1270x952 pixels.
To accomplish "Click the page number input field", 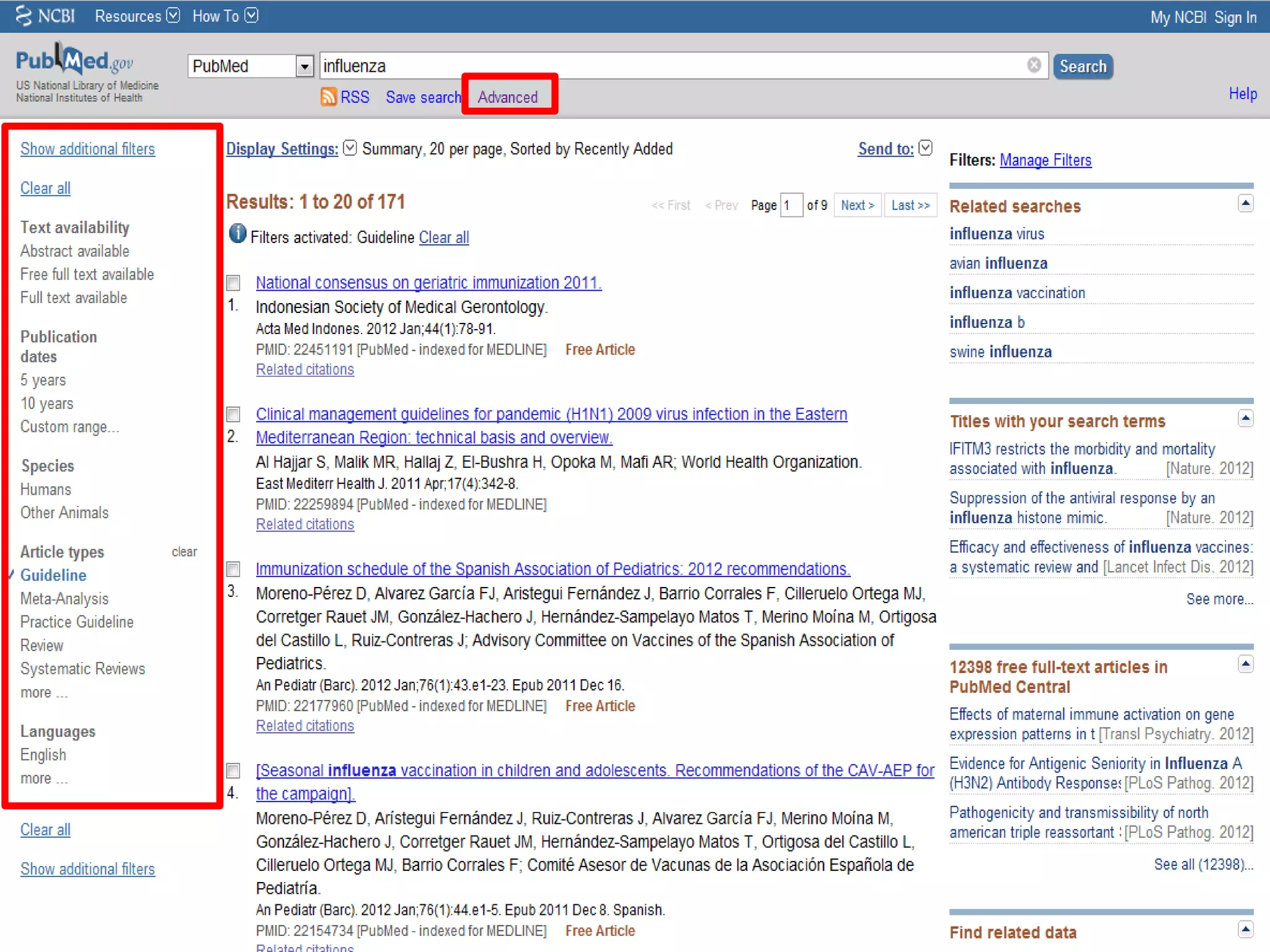I will click(x=791, y=205).
